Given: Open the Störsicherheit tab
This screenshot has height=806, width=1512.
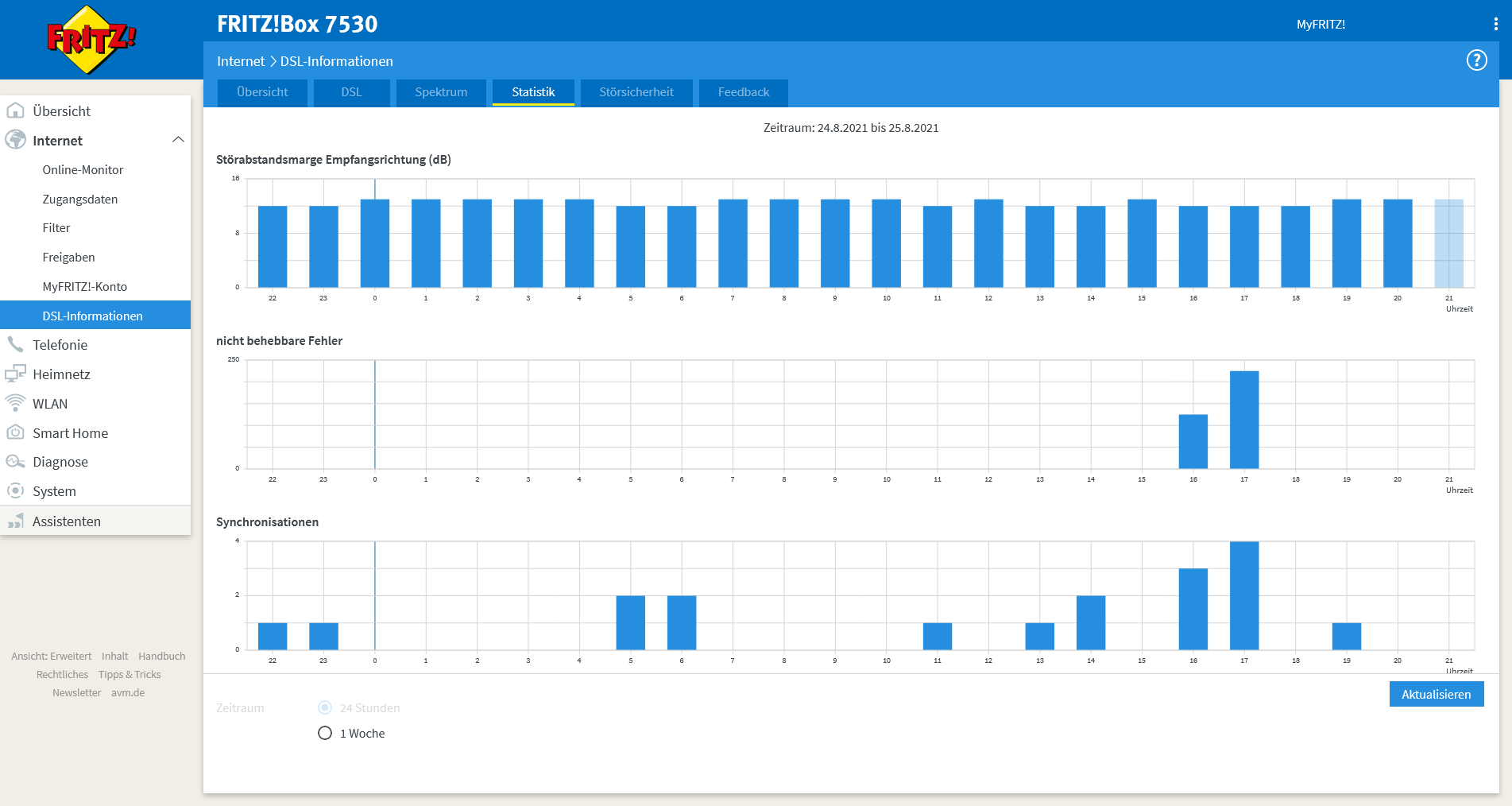Looking at the screenshot, I should tap(636, 92).
